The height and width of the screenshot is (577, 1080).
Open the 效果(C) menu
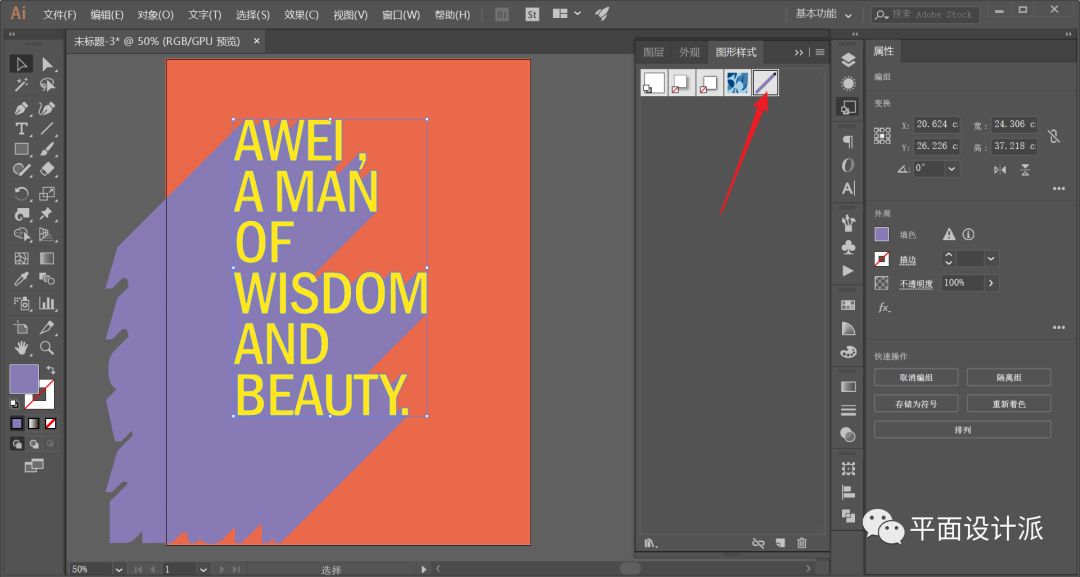301,15
